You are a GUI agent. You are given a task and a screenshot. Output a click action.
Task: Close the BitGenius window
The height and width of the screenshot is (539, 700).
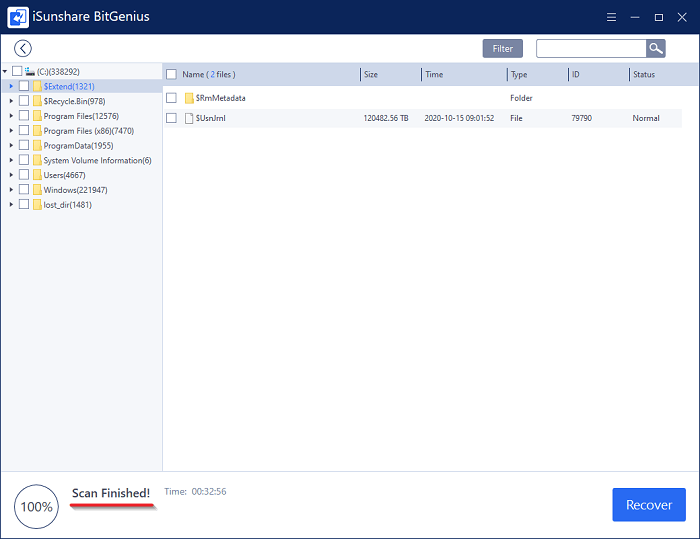[682, 17]
